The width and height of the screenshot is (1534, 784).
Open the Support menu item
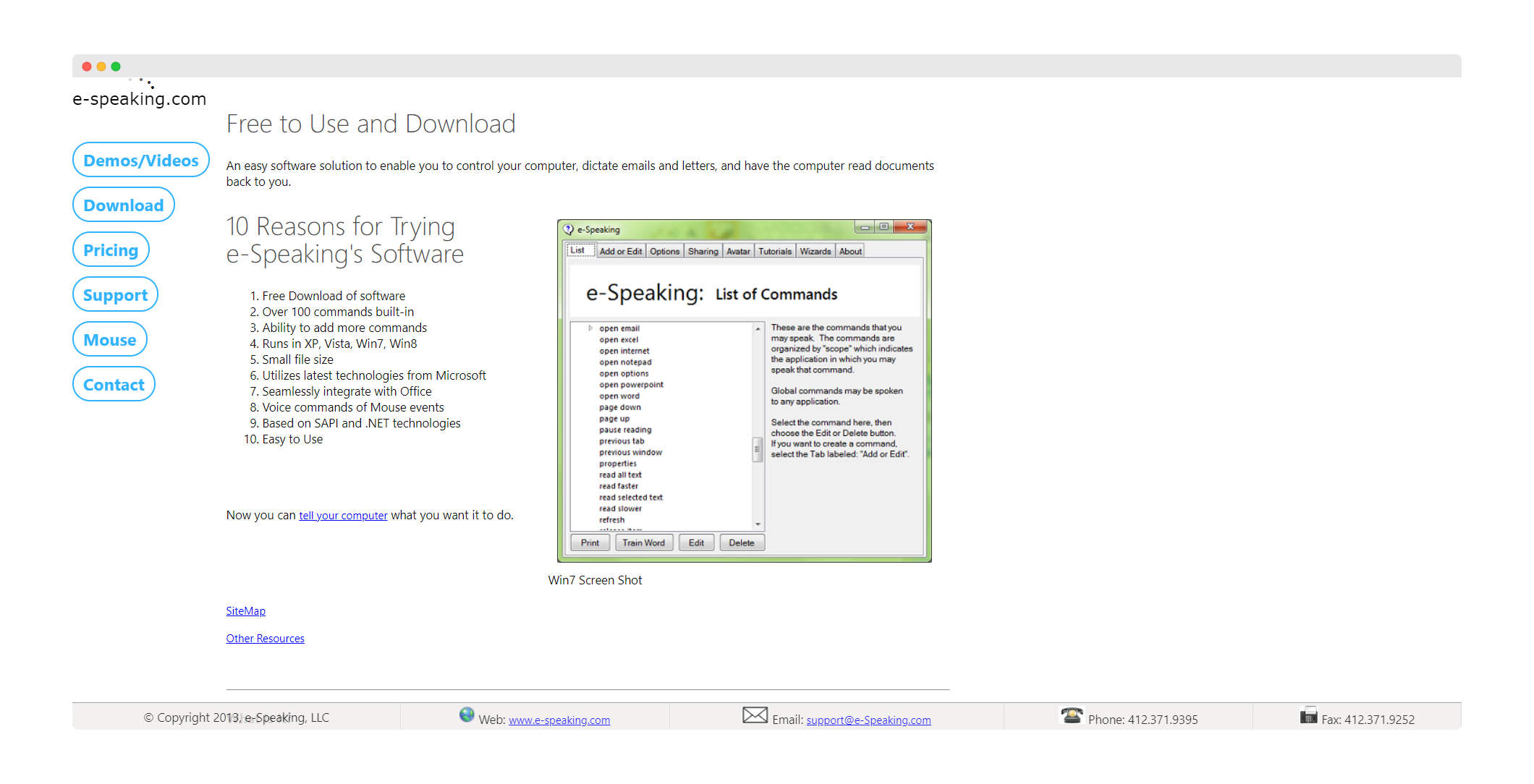click(x=115, y=295)
